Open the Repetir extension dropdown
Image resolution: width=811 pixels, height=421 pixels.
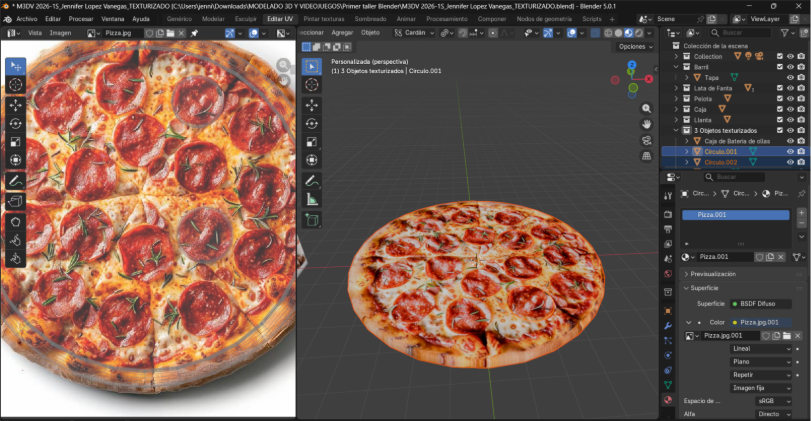tap(761, 375)
